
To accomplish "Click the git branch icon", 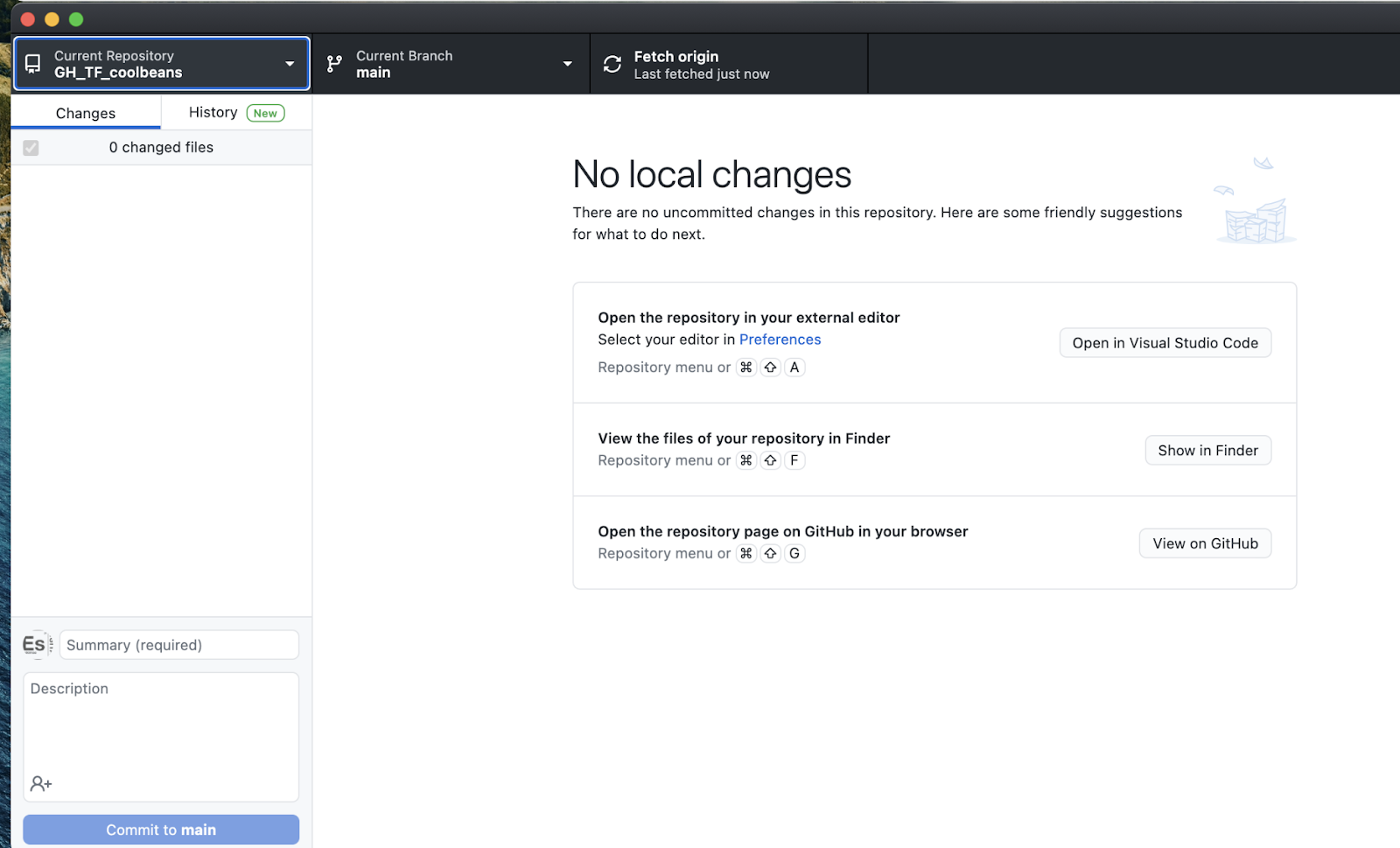I will 334,64.
